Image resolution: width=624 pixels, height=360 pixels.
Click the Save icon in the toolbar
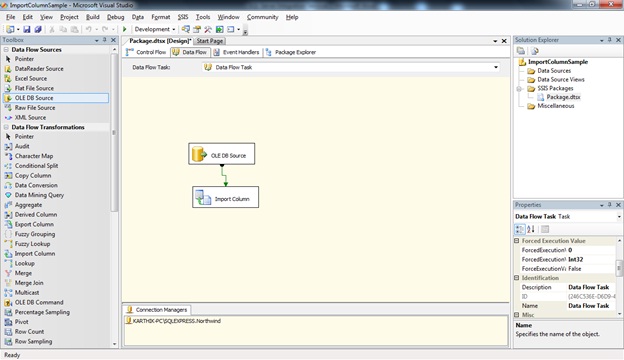click(27, 29)
